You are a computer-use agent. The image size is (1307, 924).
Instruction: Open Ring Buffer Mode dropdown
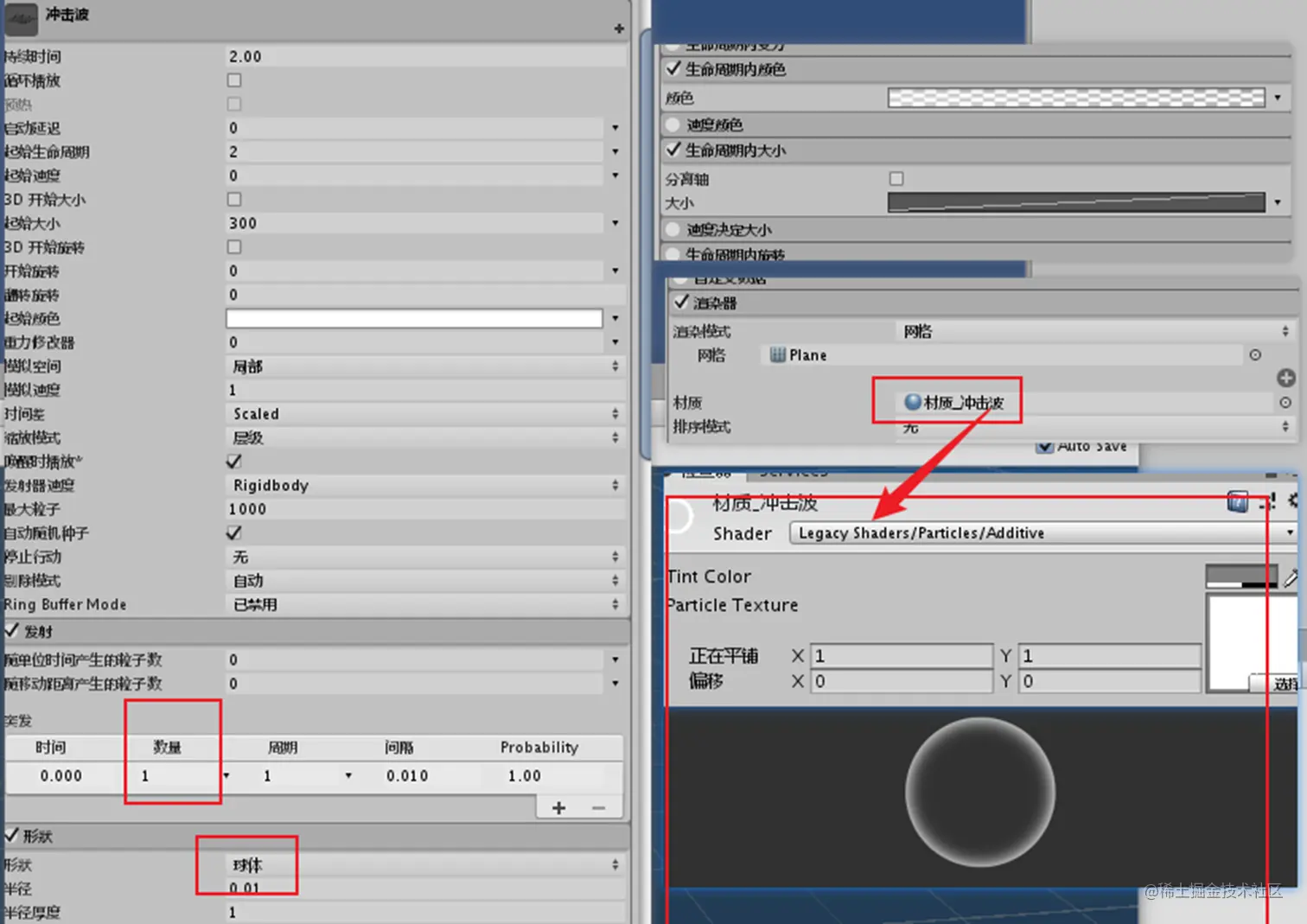(425, 604)
